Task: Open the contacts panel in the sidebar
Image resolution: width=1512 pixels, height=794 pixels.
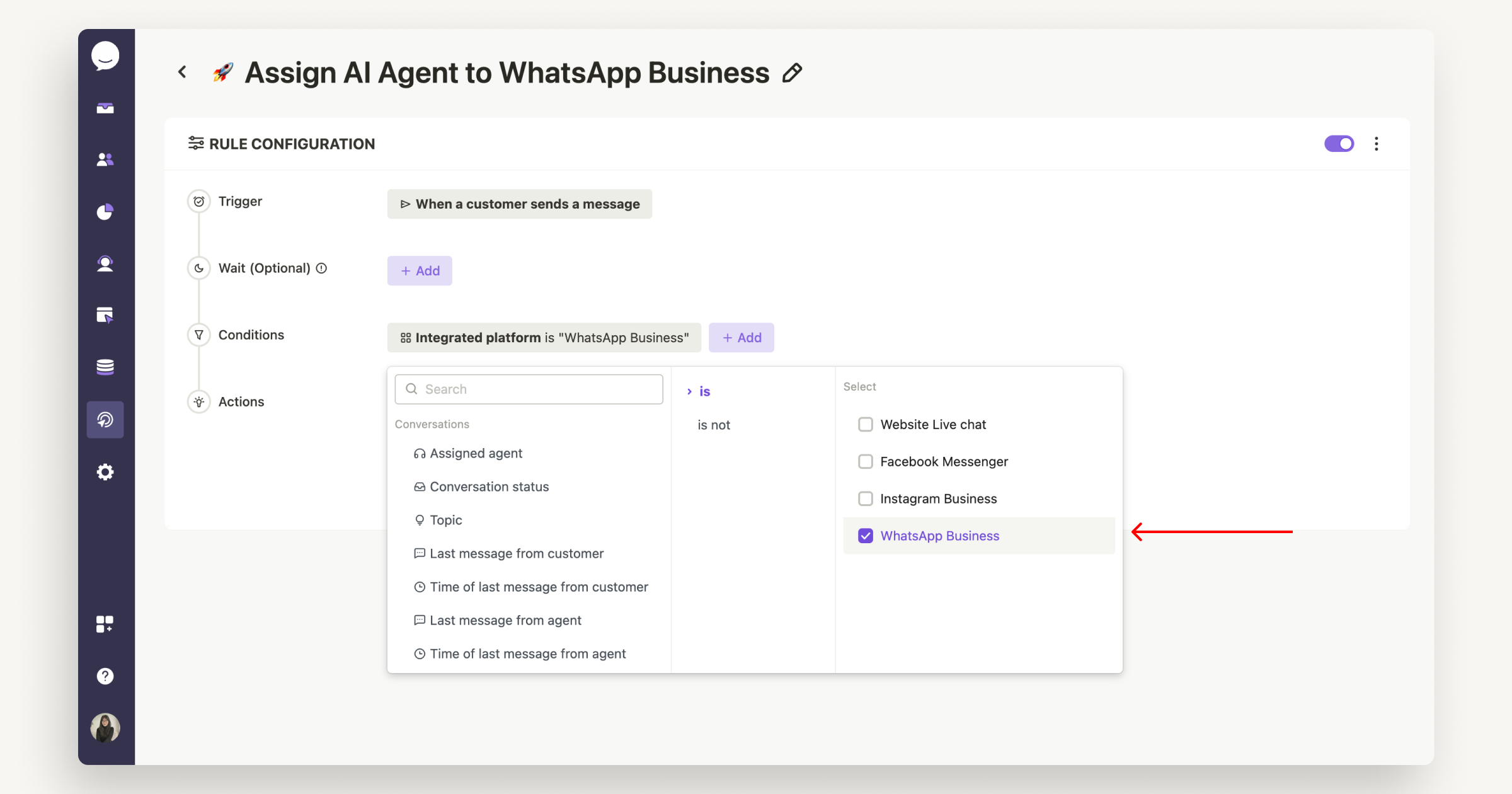Action: [105, 159]
